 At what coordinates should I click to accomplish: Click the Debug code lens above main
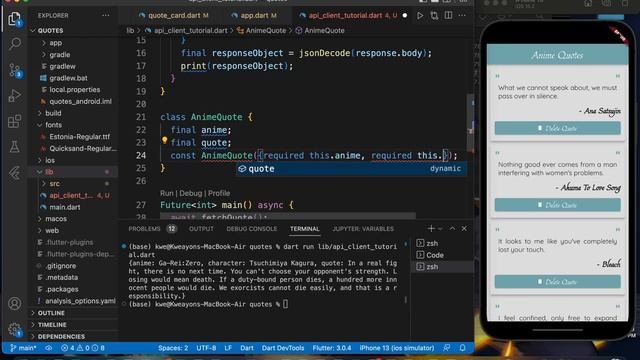(191, 193)
